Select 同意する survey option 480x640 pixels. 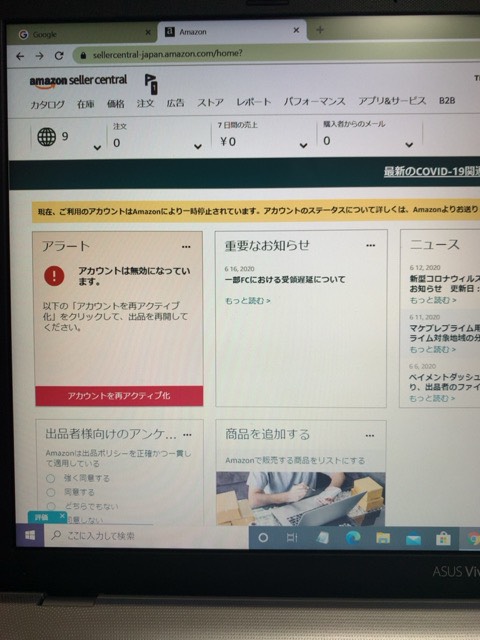point(51,492)
